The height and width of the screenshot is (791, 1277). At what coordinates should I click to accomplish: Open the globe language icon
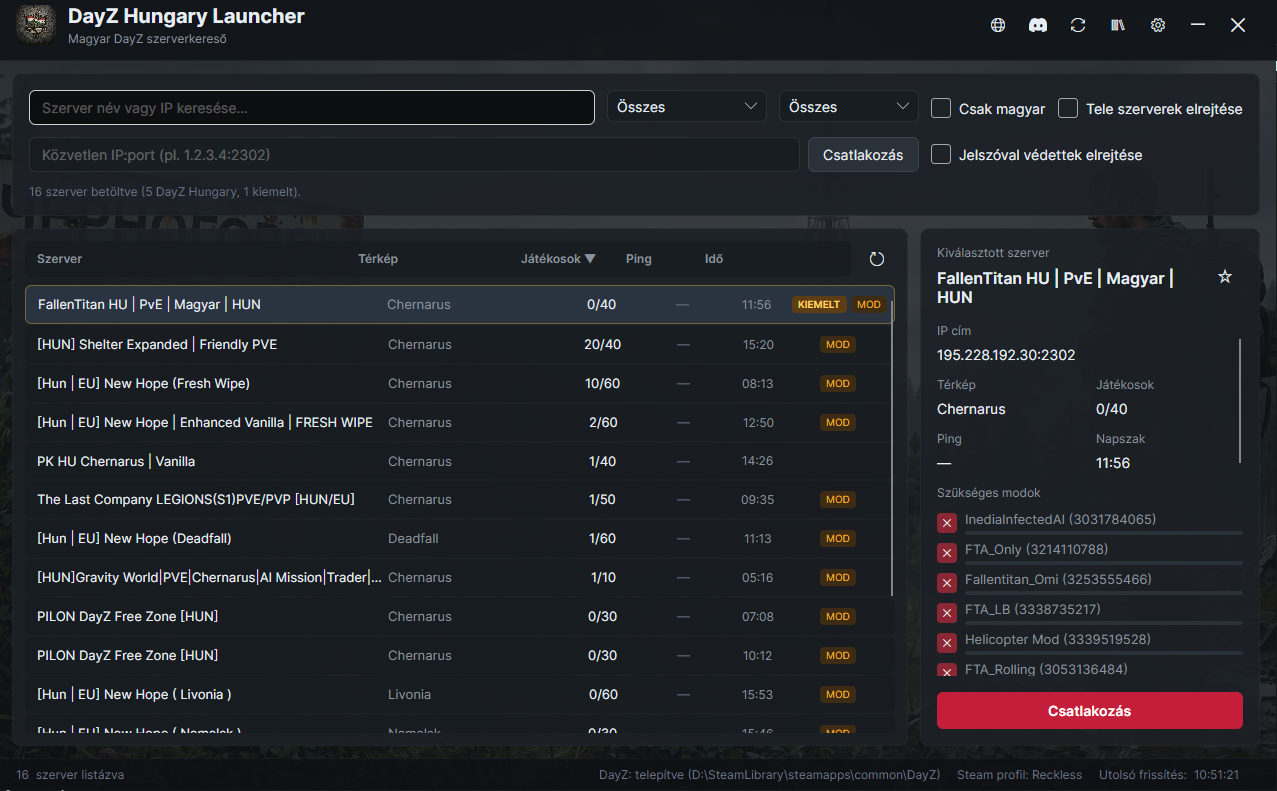point(998,26)
